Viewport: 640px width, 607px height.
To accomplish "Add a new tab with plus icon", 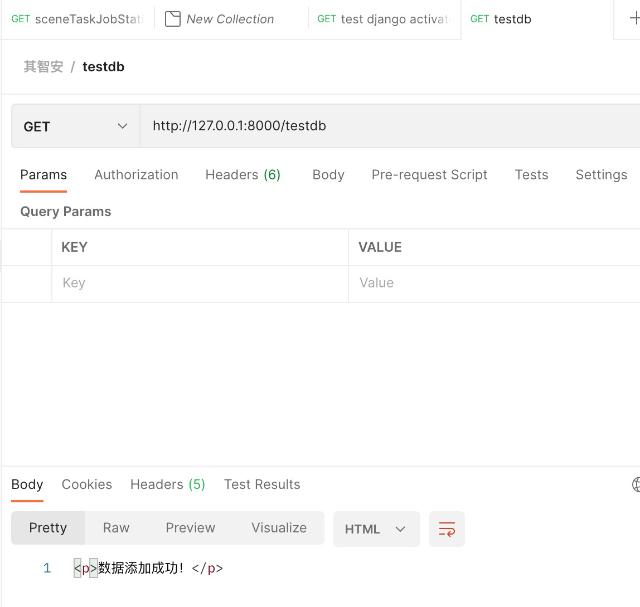I will click(634, 18).
